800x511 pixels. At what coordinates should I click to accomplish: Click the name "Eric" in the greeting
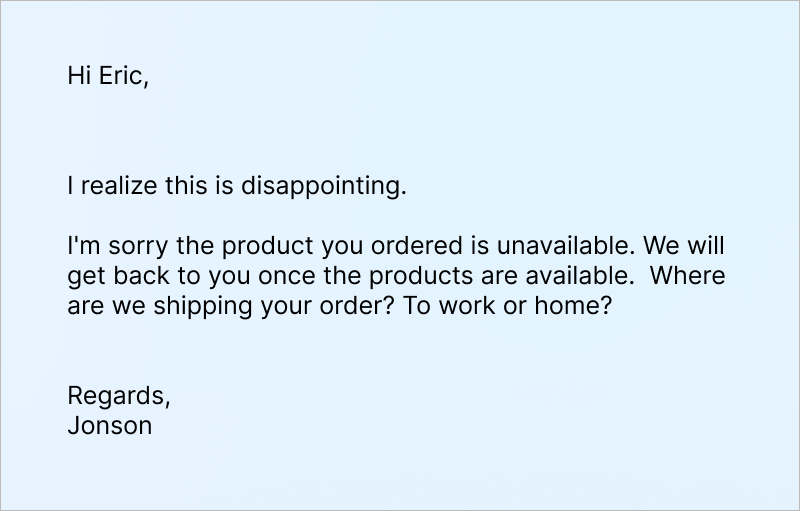(x=123, y=76)
